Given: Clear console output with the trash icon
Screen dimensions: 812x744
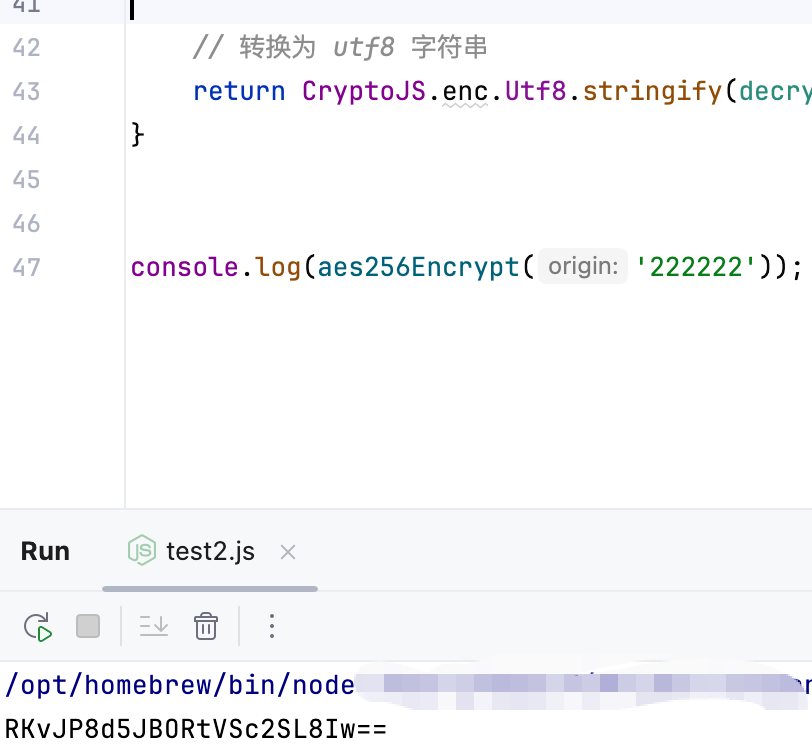Looking at the screenshot, I should (x=206, y=627).
